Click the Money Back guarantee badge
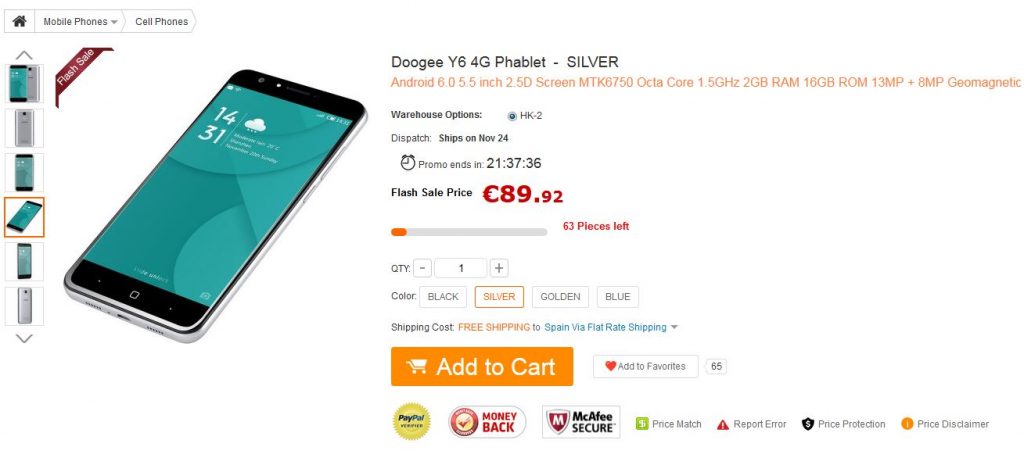This screenshot has width=1024, height=472. click(487, 422)
